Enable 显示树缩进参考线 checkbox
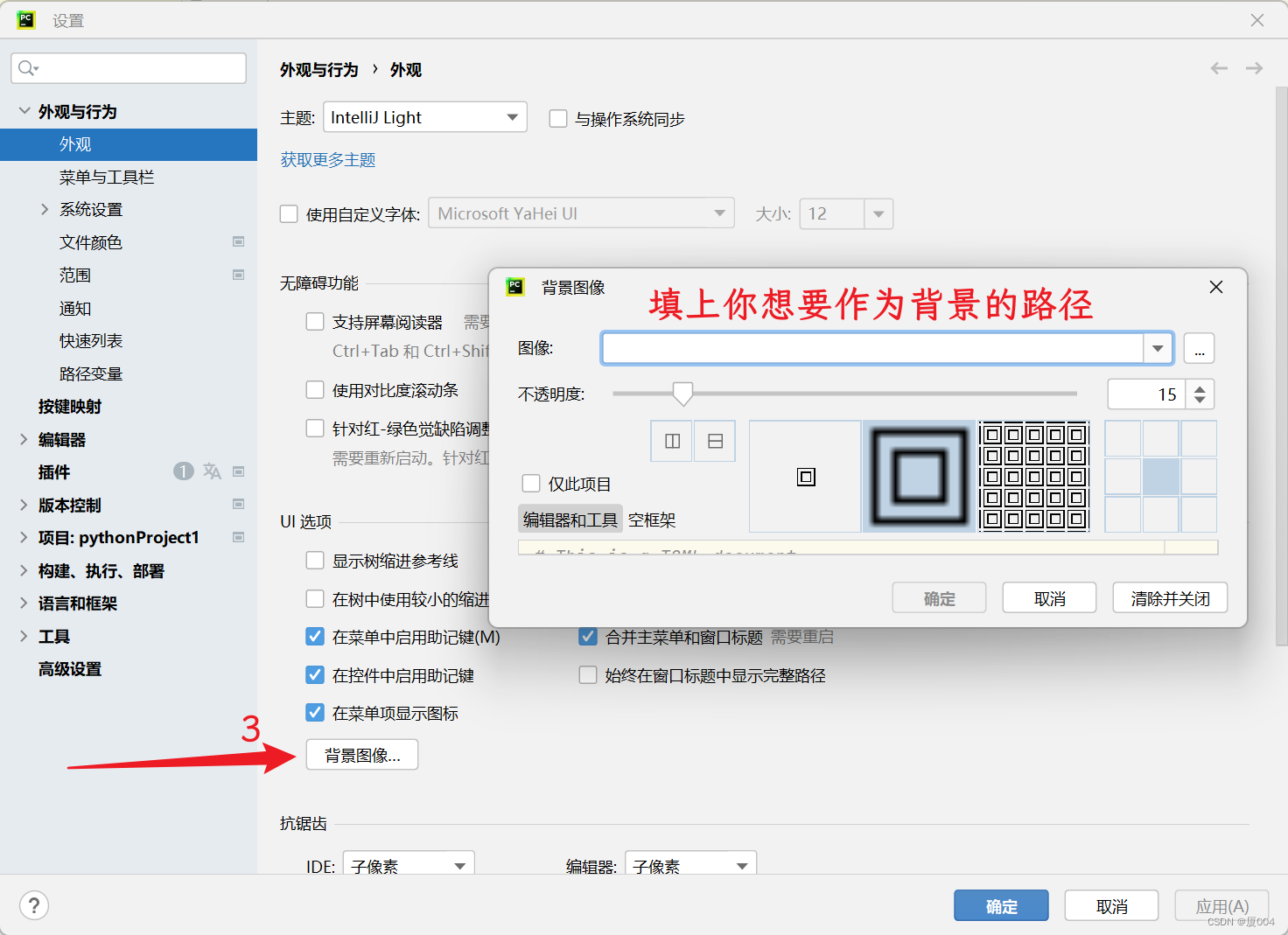1288x935 pixels. [315, 561]
